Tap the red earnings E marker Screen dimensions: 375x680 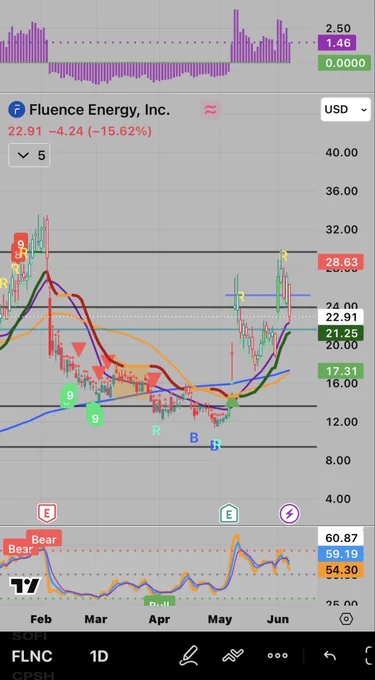click(x=46, y=513)
